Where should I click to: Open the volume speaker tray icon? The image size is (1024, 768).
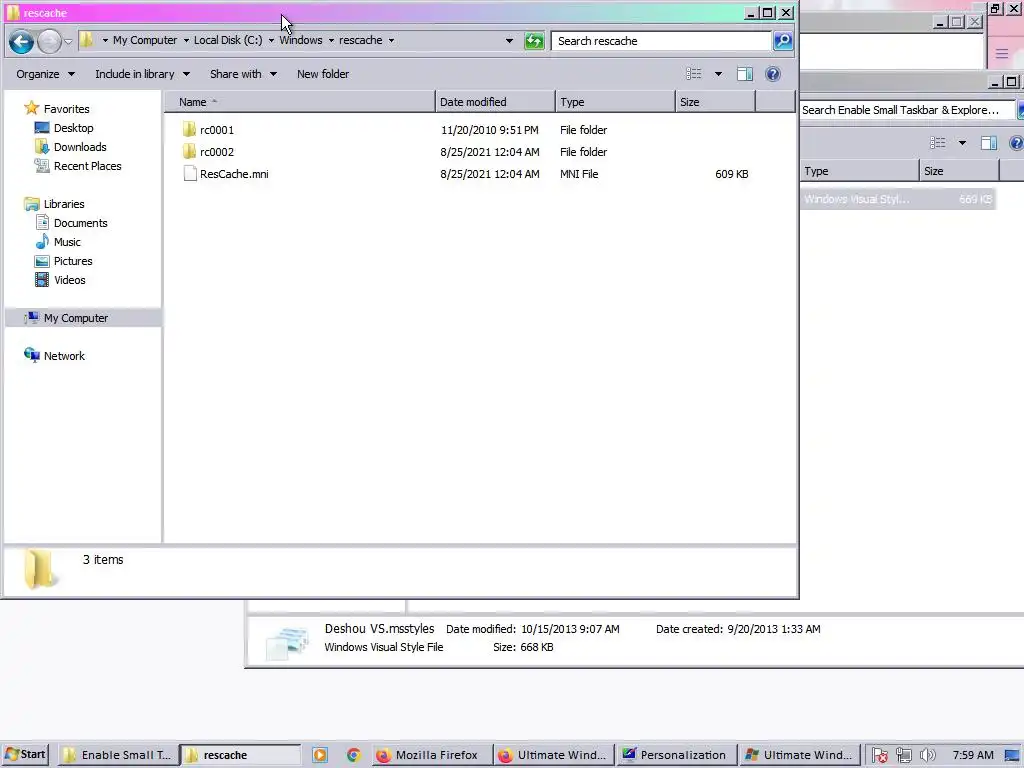pyautogui.click(x=927, y=755)
